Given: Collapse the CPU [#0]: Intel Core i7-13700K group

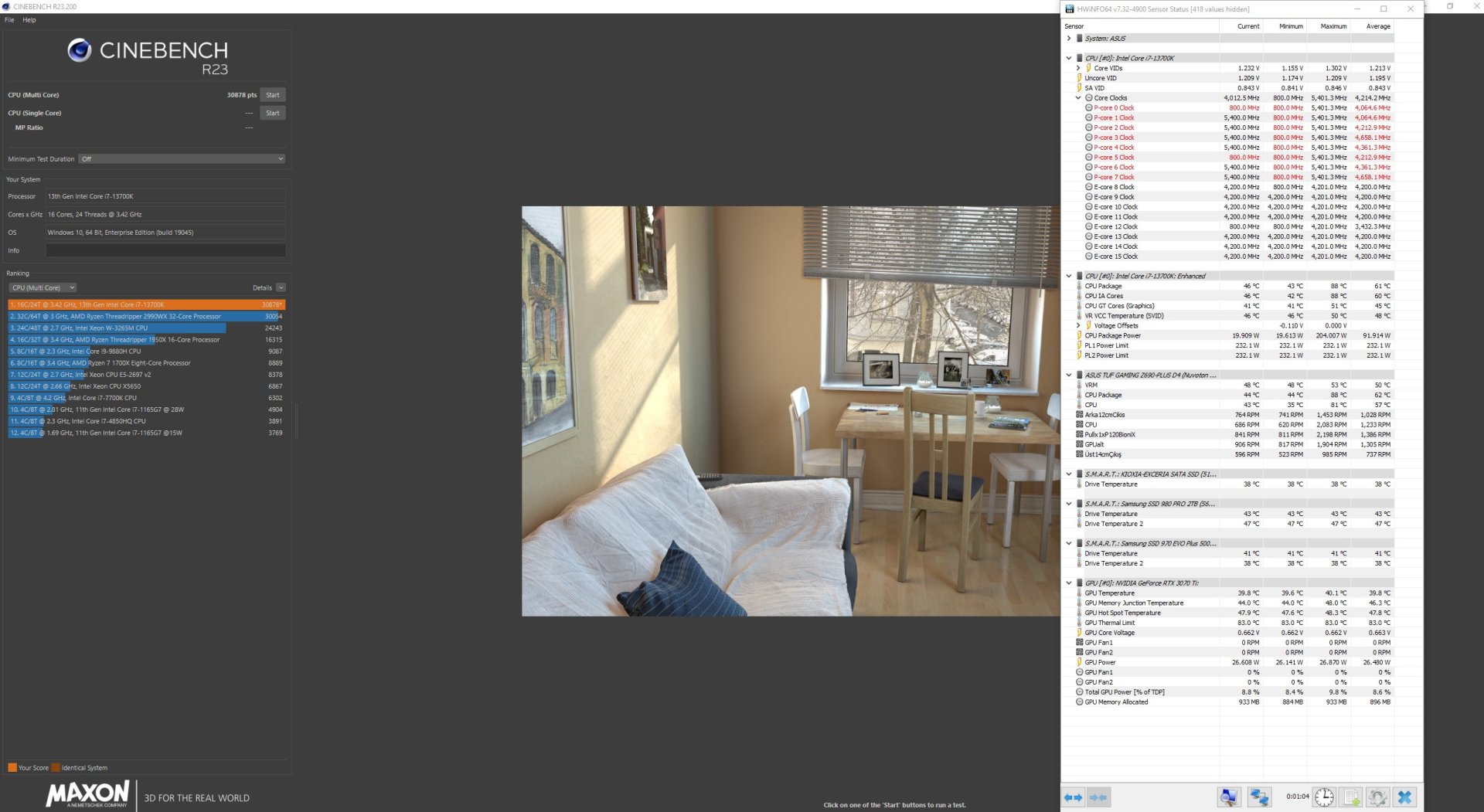Looking at the screenshot, I should [1069, 58].
